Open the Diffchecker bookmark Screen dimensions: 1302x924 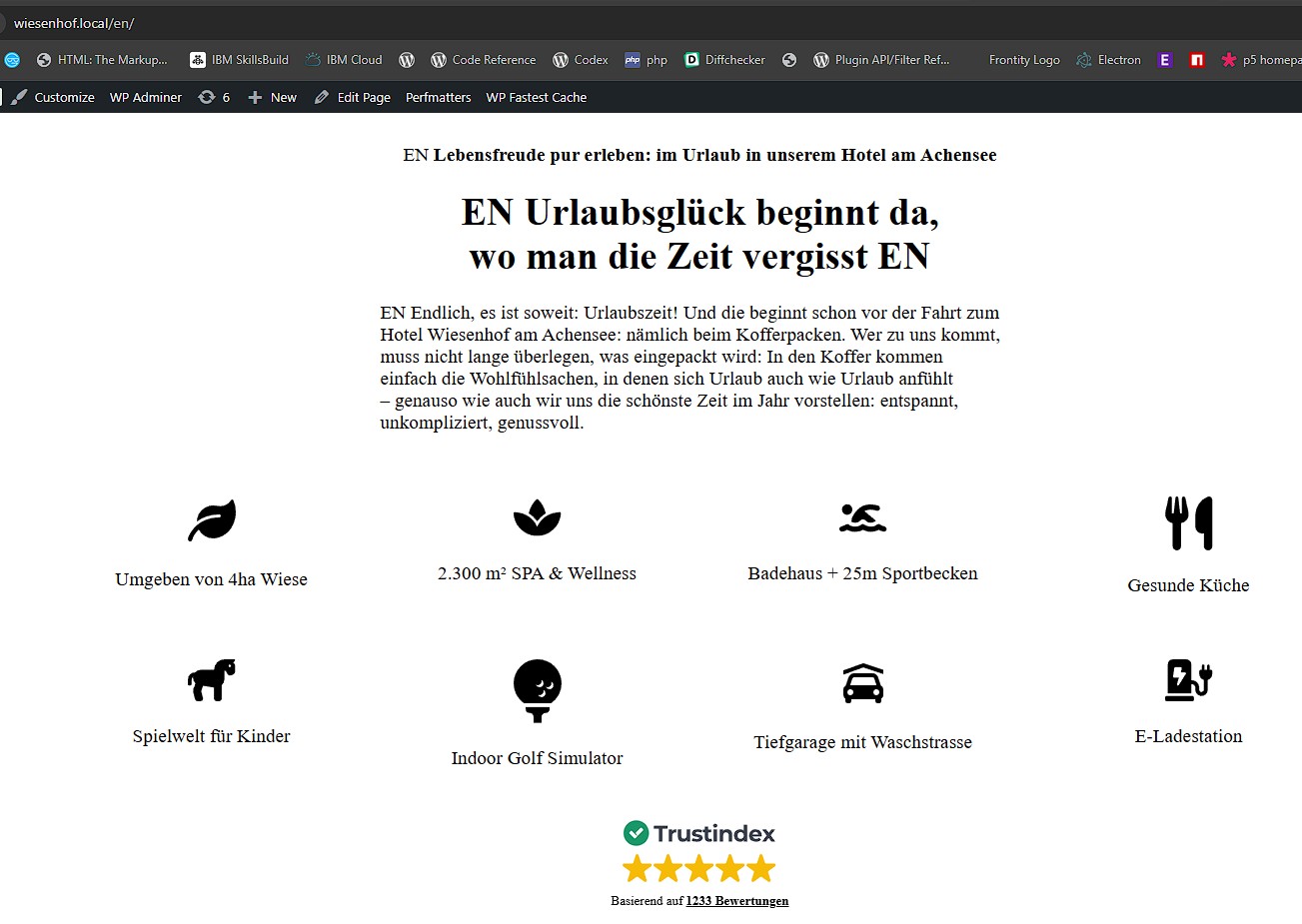[x=725, y=60]
